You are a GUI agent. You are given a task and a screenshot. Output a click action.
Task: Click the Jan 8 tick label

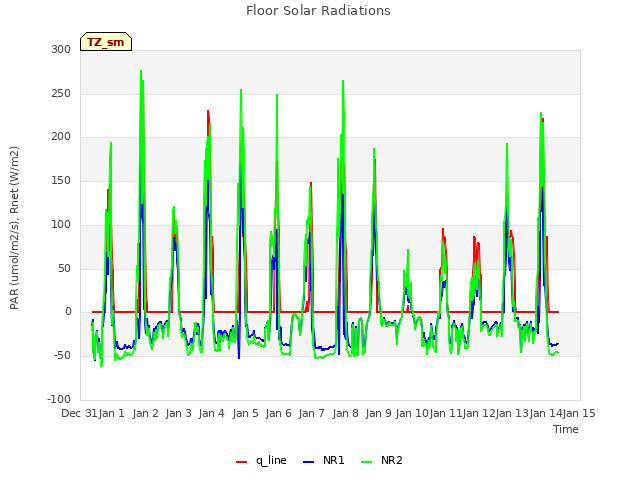pyautogui.click(x=345, y=413)
